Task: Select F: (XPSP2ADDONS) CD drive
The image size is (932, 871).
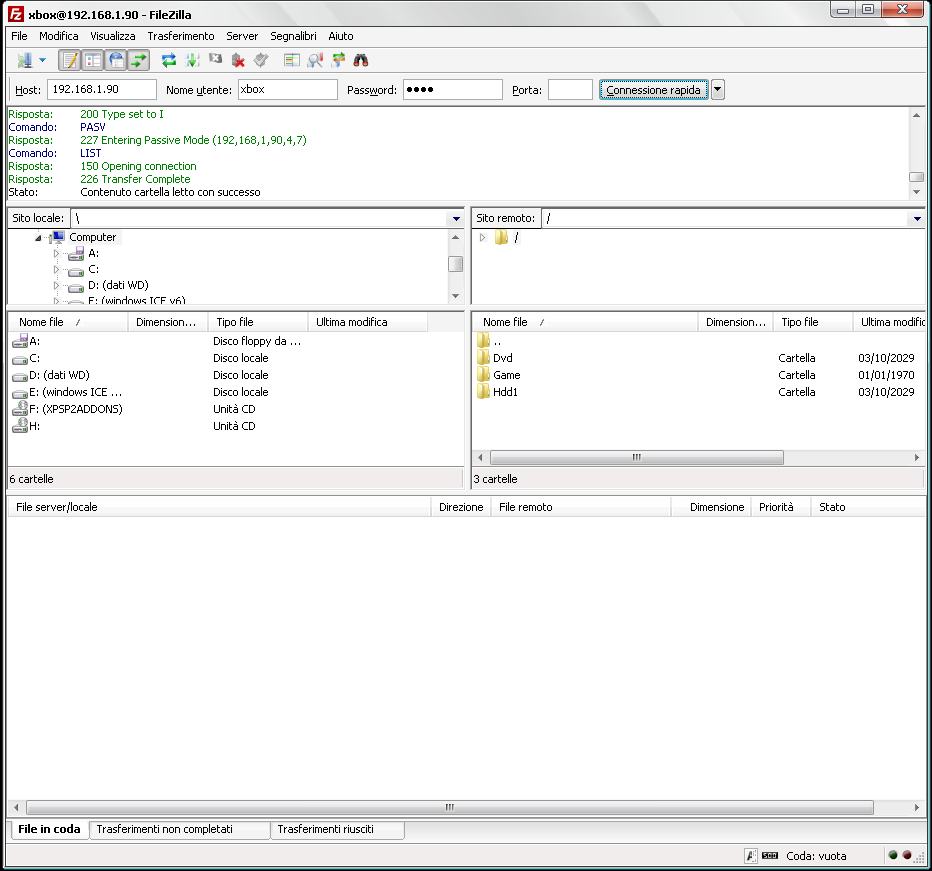Action: 75,409
